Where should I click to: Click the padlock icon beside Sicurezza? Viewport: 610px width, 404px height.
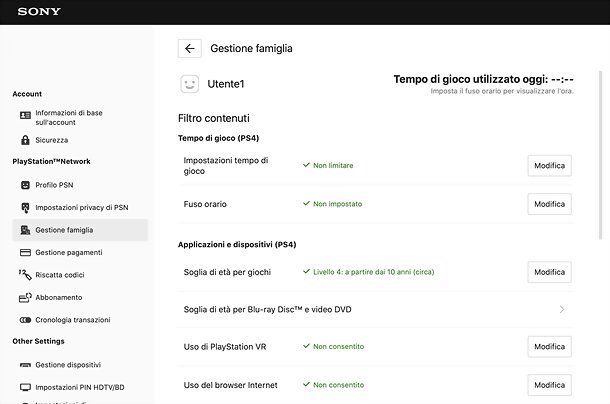tap(25, 140)
